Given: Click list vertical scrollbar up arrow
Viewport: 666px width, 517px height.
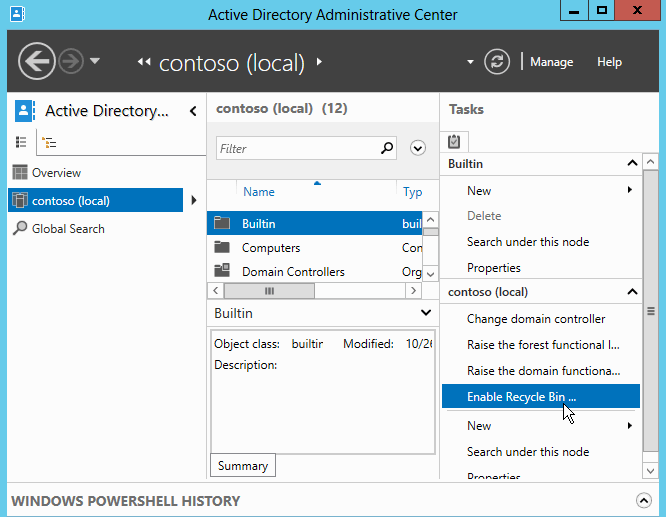Looking at the screenshot, I should [431, 219].
